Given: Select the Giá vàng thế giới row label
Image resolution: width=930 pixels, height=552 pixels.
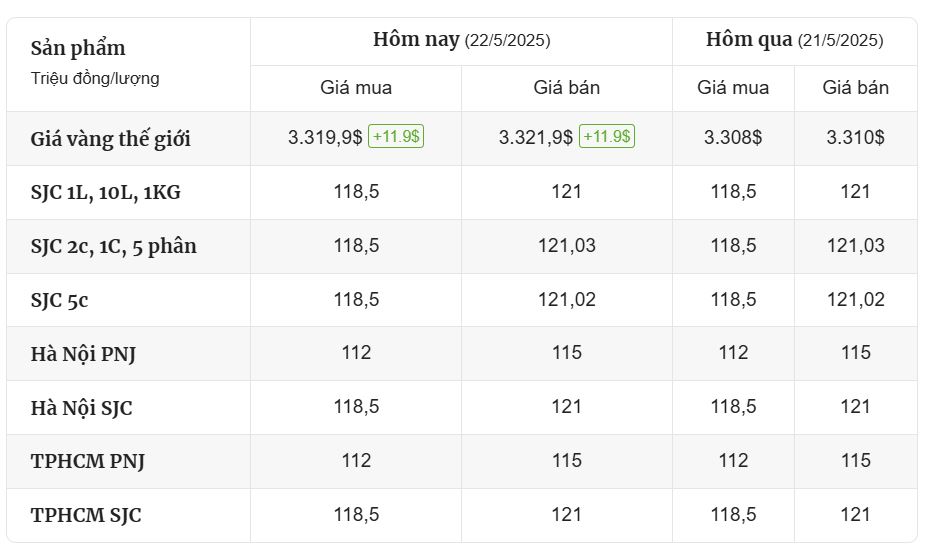Looking at the screenshot, I should coord(110,139).
